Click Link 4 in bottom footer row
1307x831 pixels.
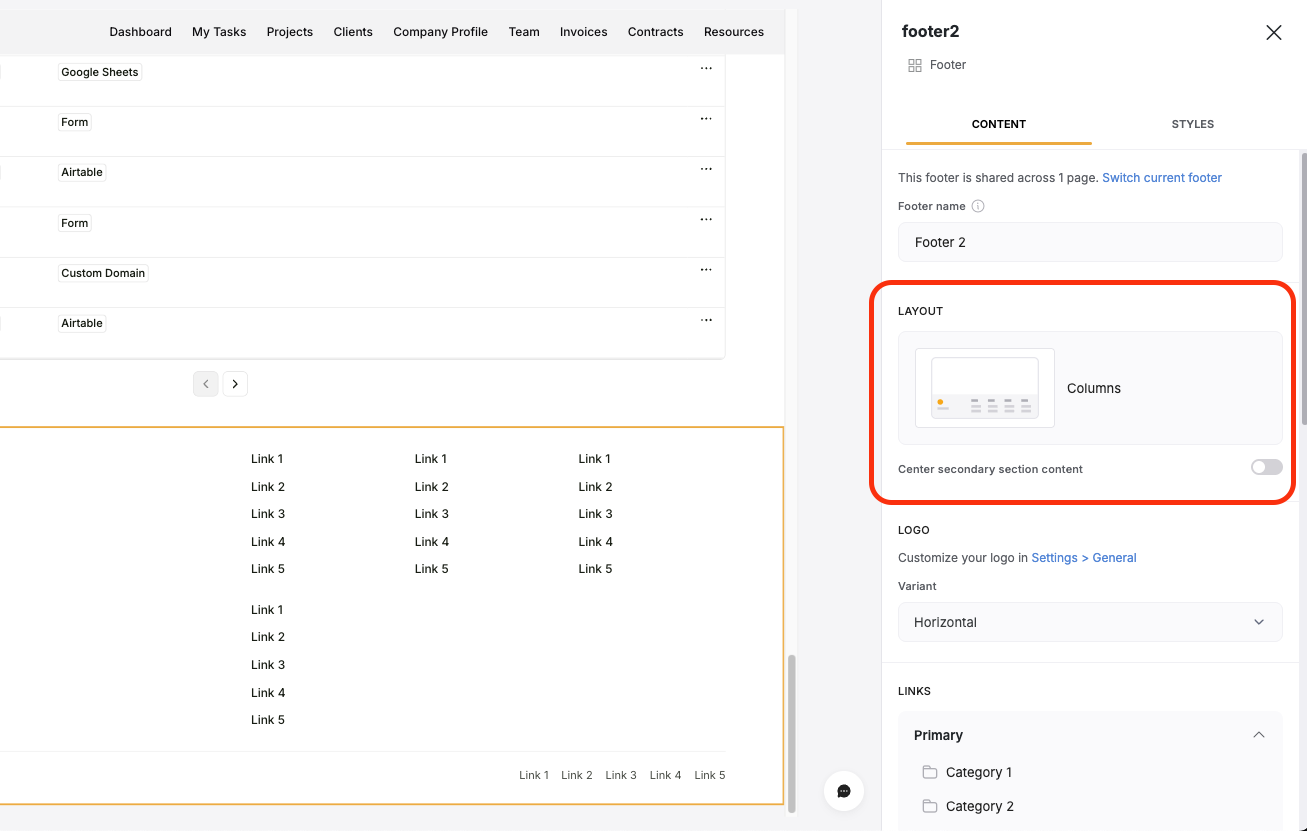665,775
